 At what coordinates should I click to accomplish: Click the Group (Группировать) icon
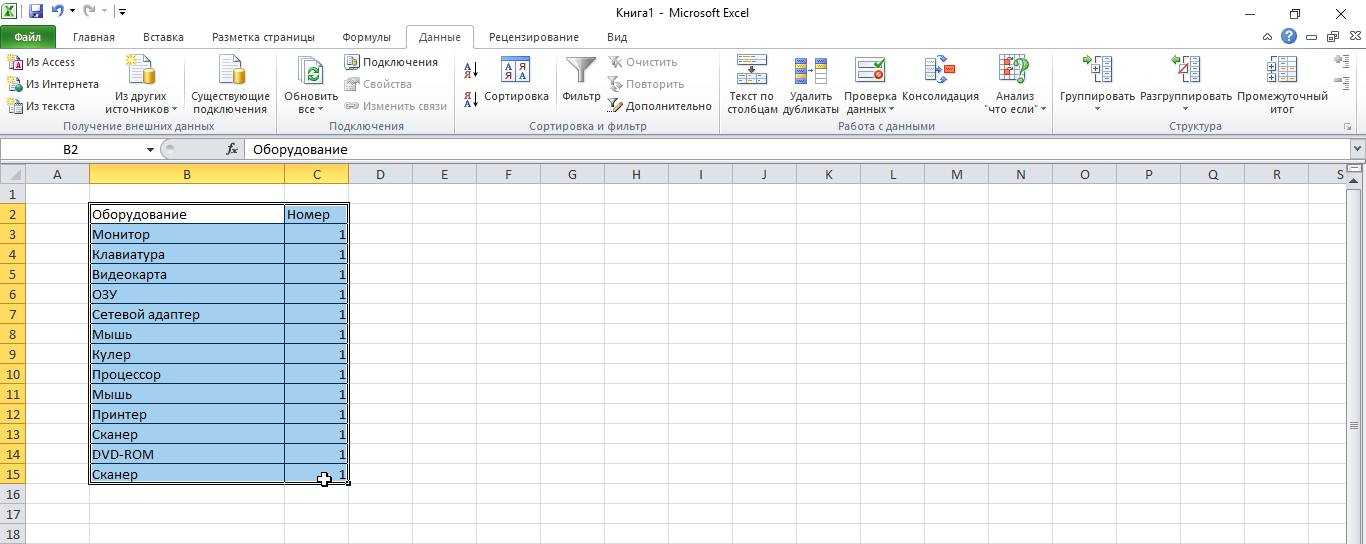click(x=1097, y=70)
